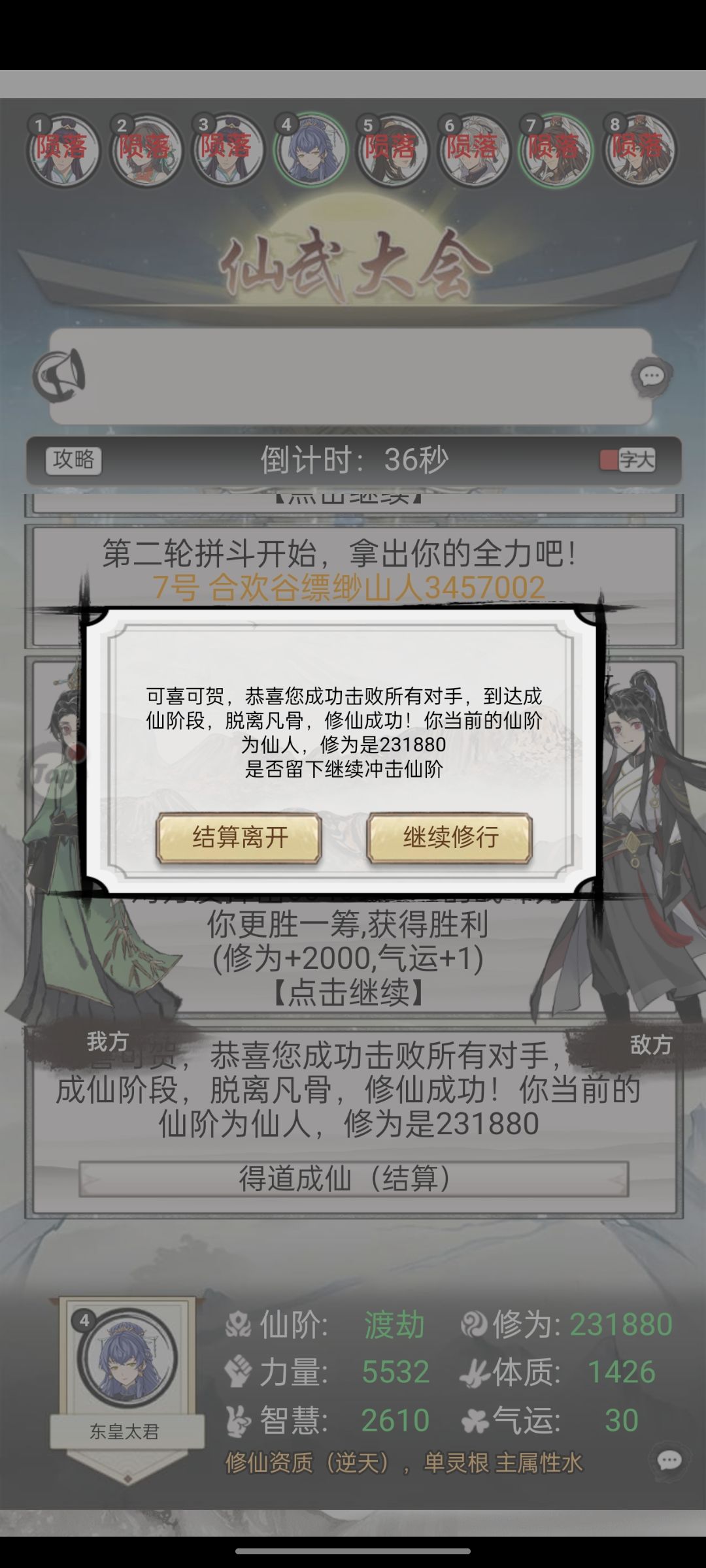Screen dimensions: 706x1568
Task: Tap the 我方 own-side label
Action: point(108,1041)
